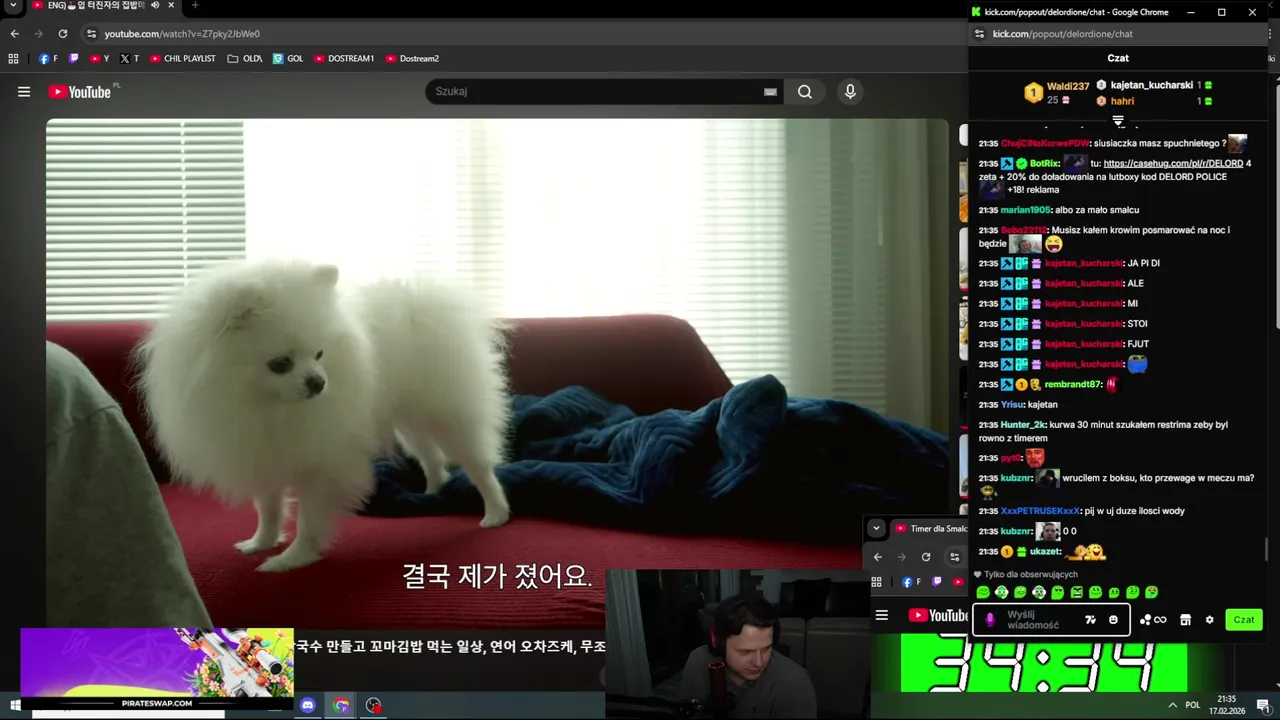Open the X bookmark labeled T

130,59
